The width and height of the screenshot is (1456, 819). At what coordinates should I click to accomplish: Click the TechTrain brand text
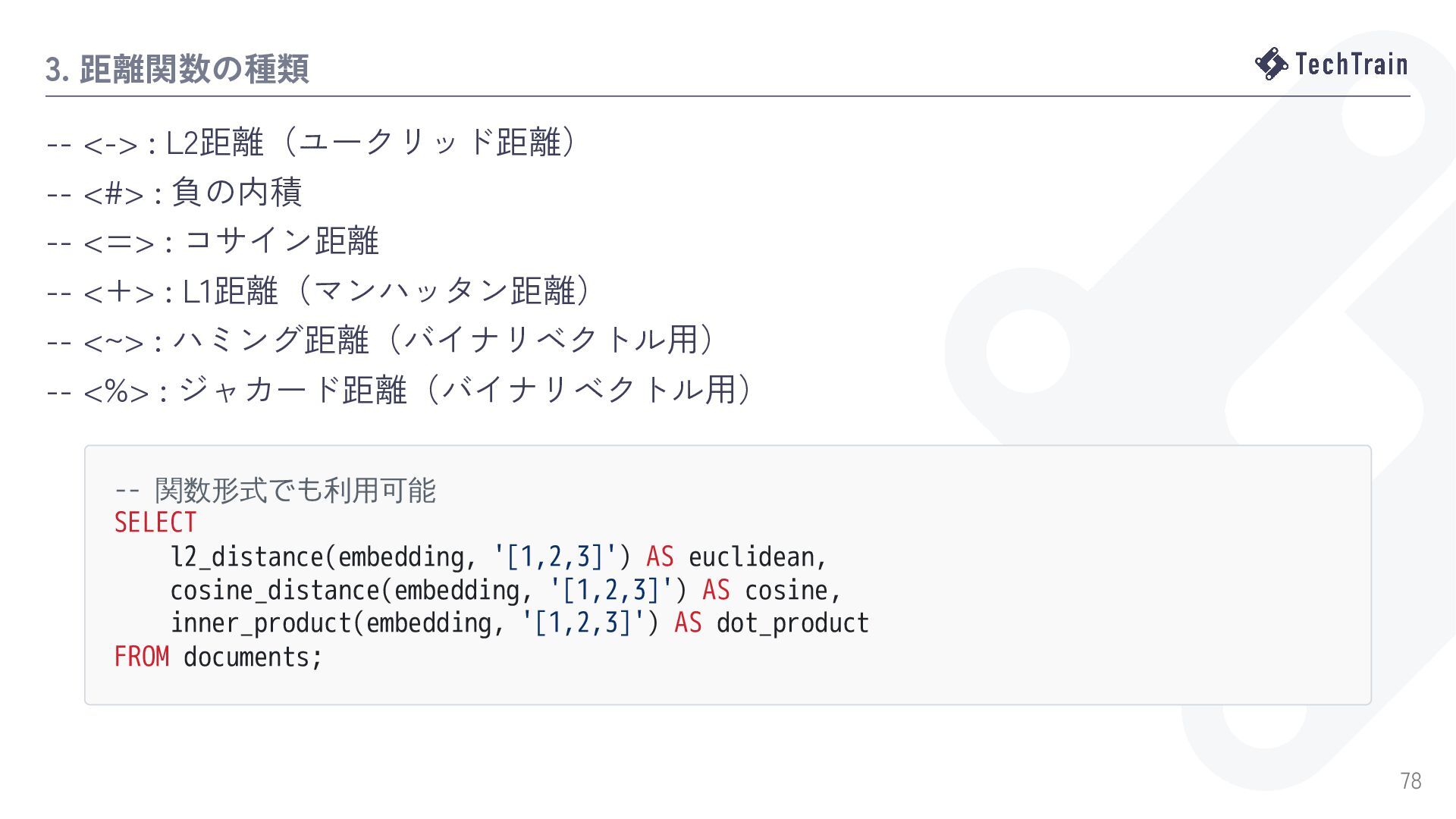(1351, 64)
